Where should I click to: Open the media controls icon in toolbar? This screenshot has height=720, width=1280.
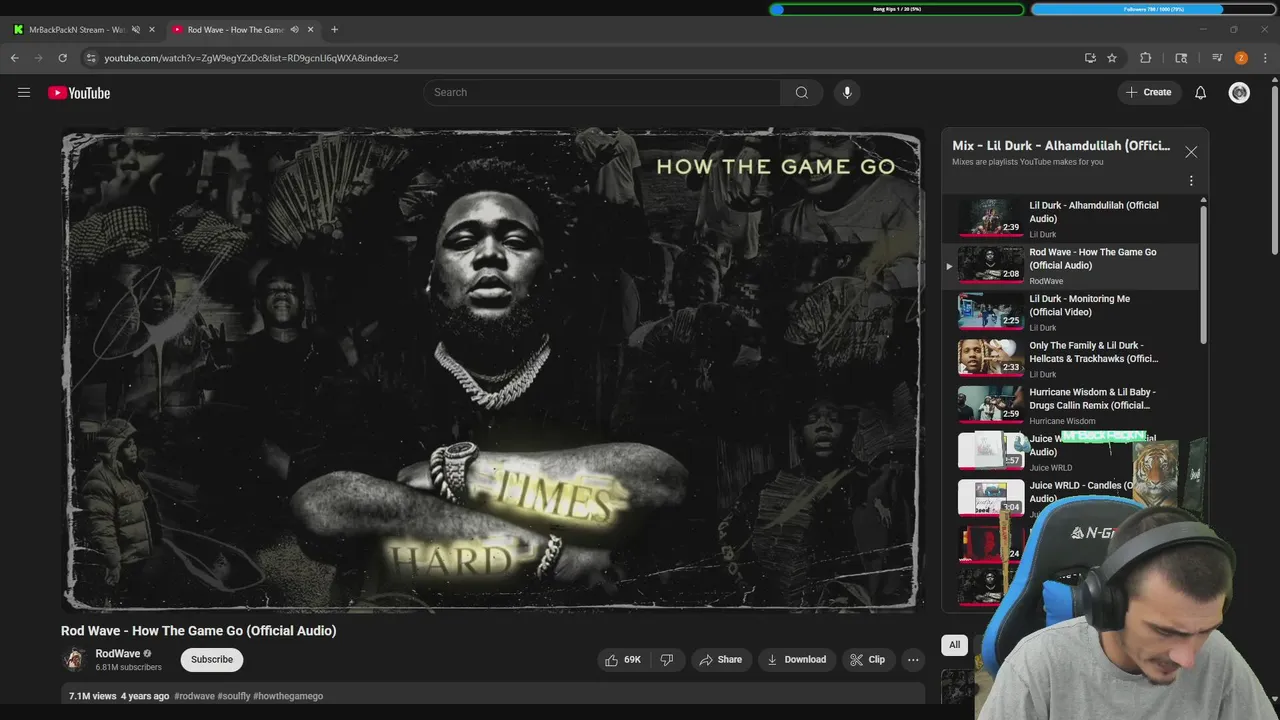(x=1217, y=58)
